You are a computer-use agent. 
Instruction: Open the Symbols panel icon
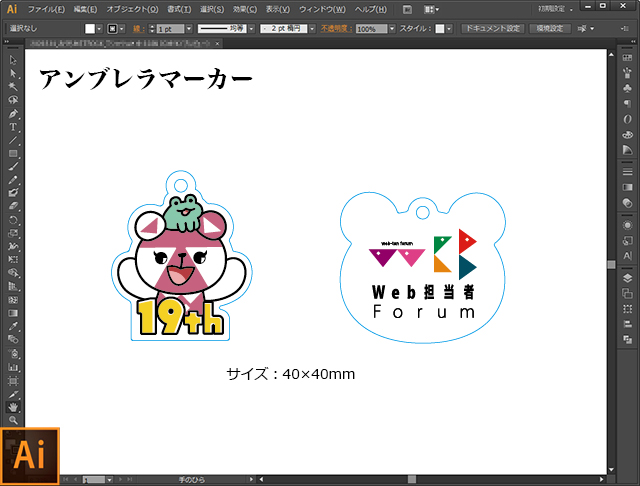(x=627, y=89)
